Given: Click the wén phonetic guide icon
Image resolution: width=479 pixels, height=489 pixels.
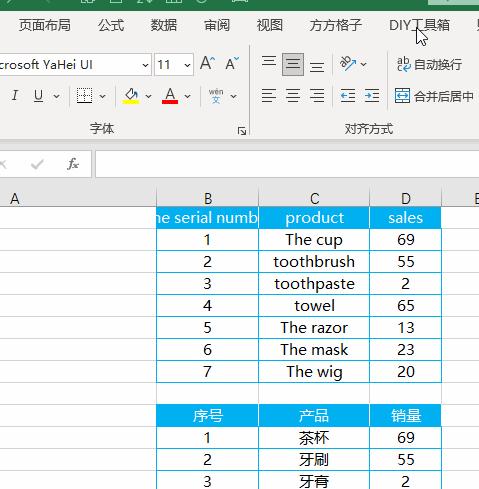Looking at the screenshot, I should [x=216, y=96].
